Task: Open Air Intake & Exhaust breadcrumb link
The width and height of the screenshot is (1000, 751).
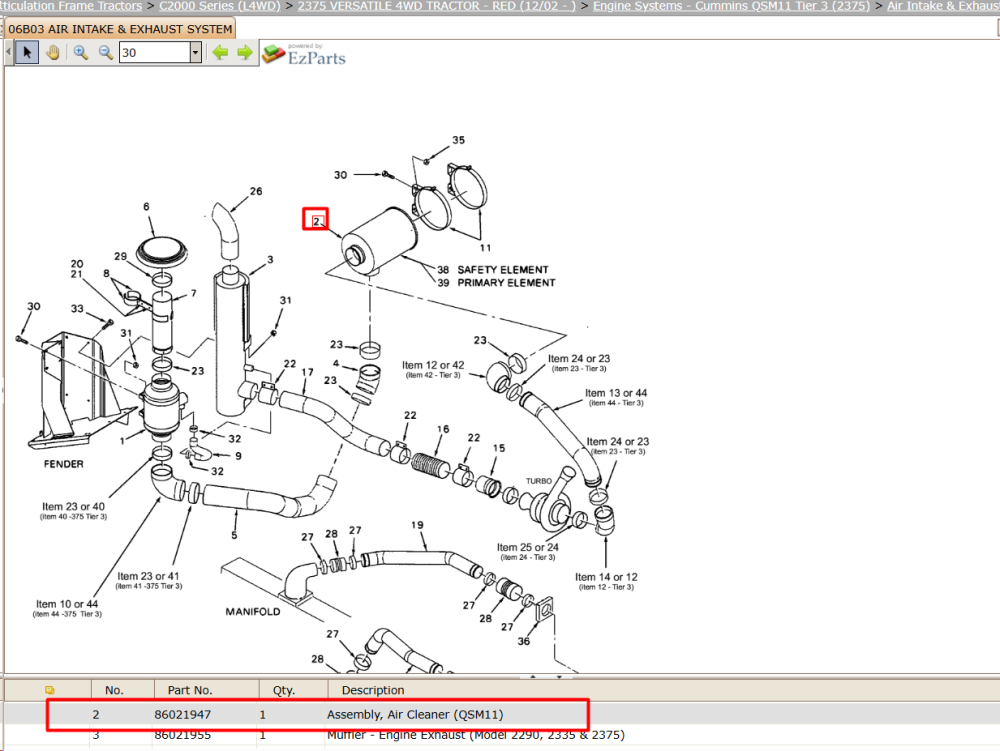Action: (x=943, y=6)
